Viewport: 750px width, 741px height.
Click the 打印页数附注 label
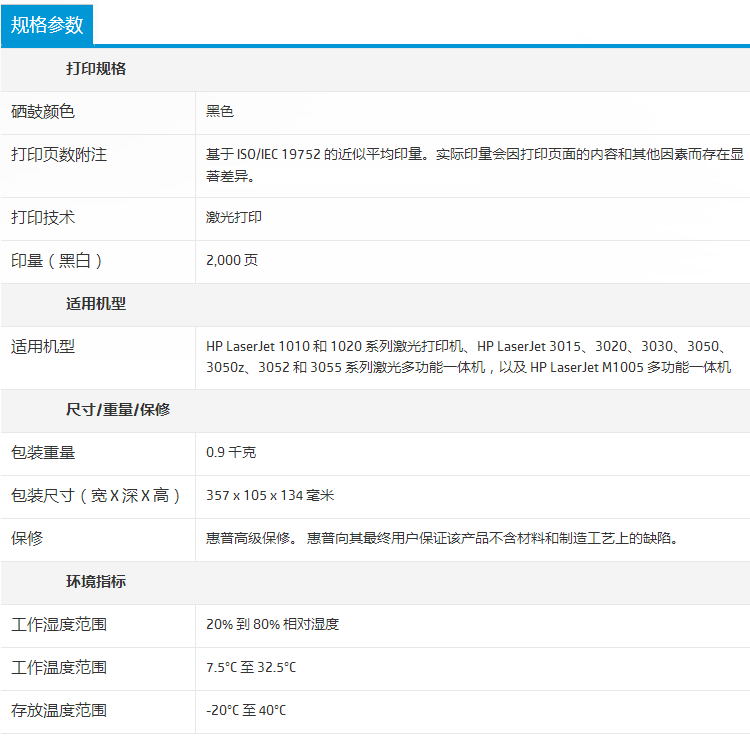point(59,155)
